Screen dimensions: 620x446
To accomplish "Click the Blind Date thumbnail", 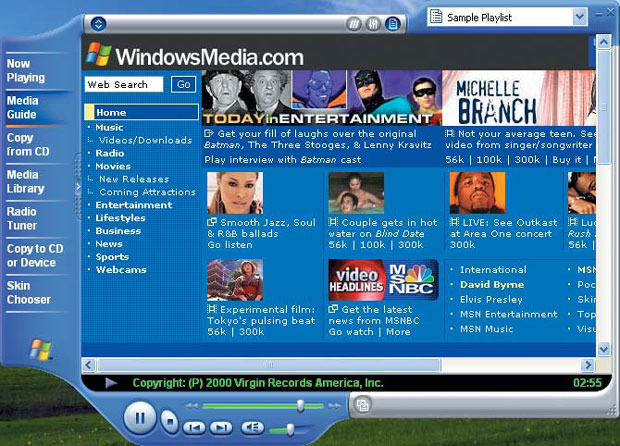I will click(x=356, y=193).
